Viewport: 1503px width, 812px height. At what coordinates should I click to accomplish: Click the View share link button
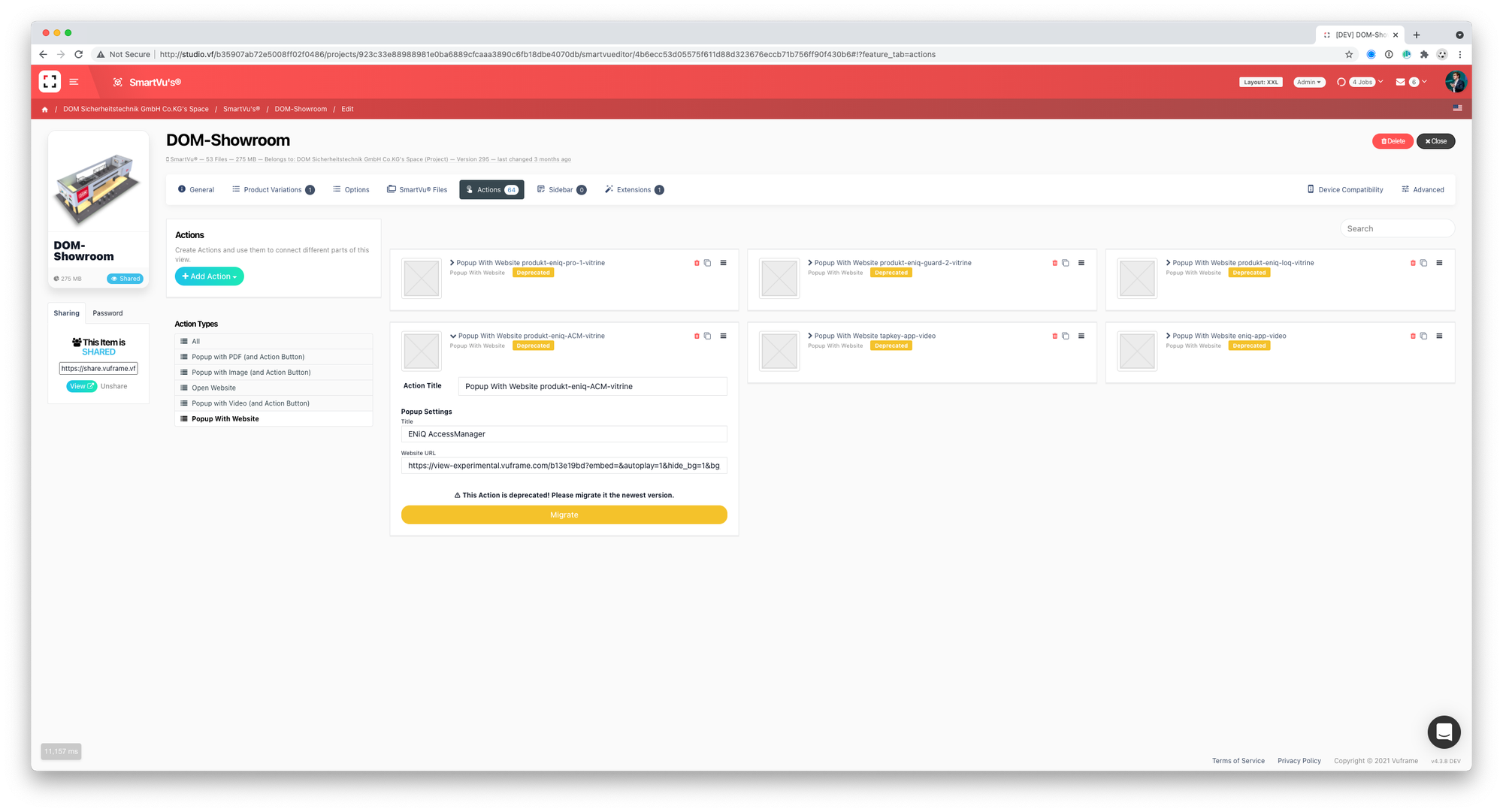pyautogui.click(x=81, y=386)
